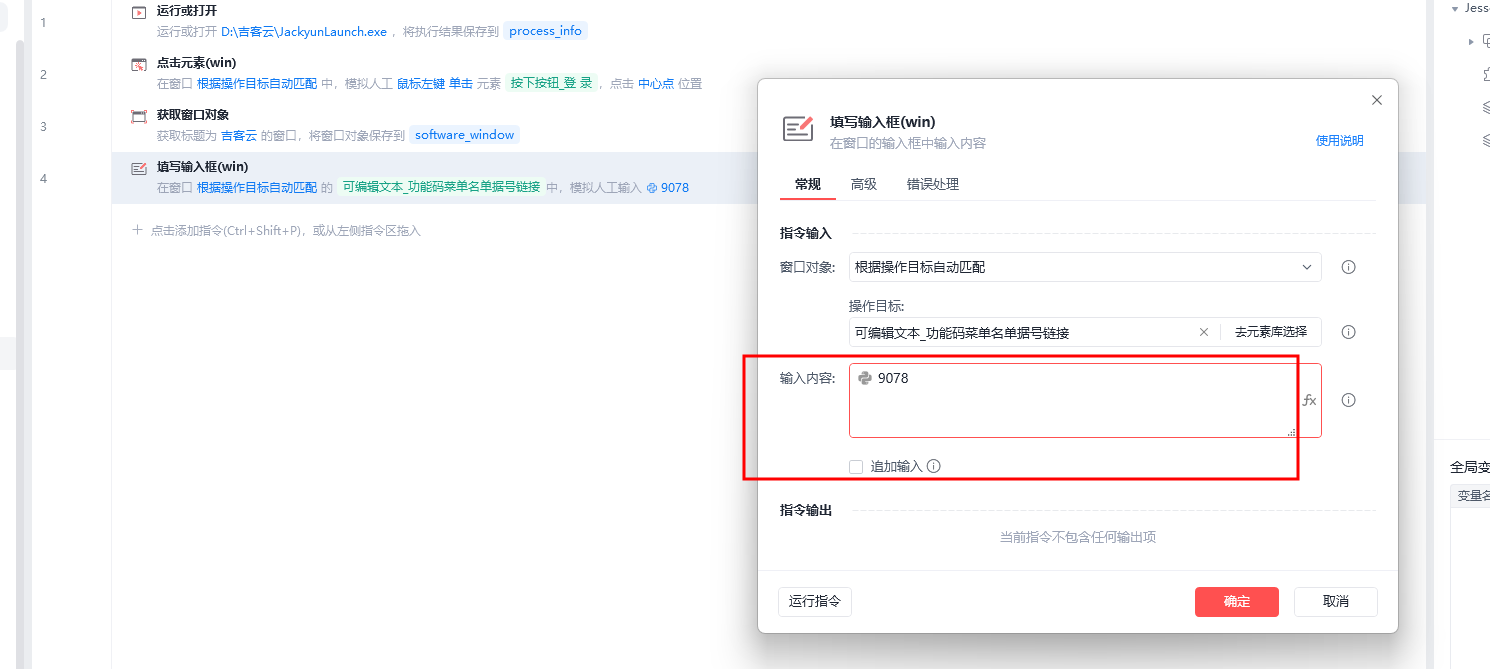Open the fx expression editor icon
Image resolution: width=1490 pixels, height=669 pixels.
point(1309,400)
